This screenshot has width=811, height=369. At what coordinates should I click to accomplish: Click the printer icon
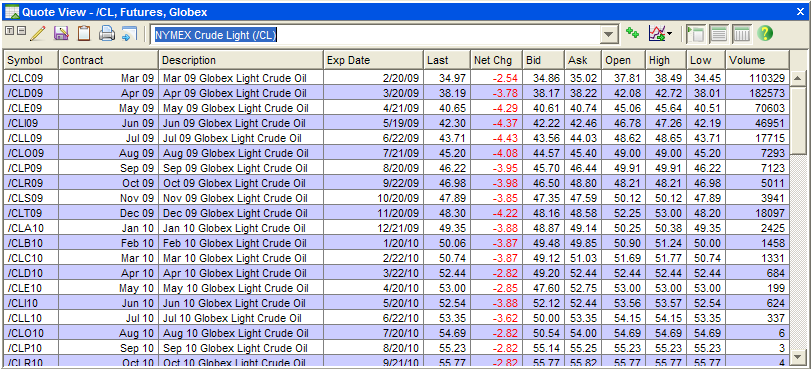coord(107,34)
